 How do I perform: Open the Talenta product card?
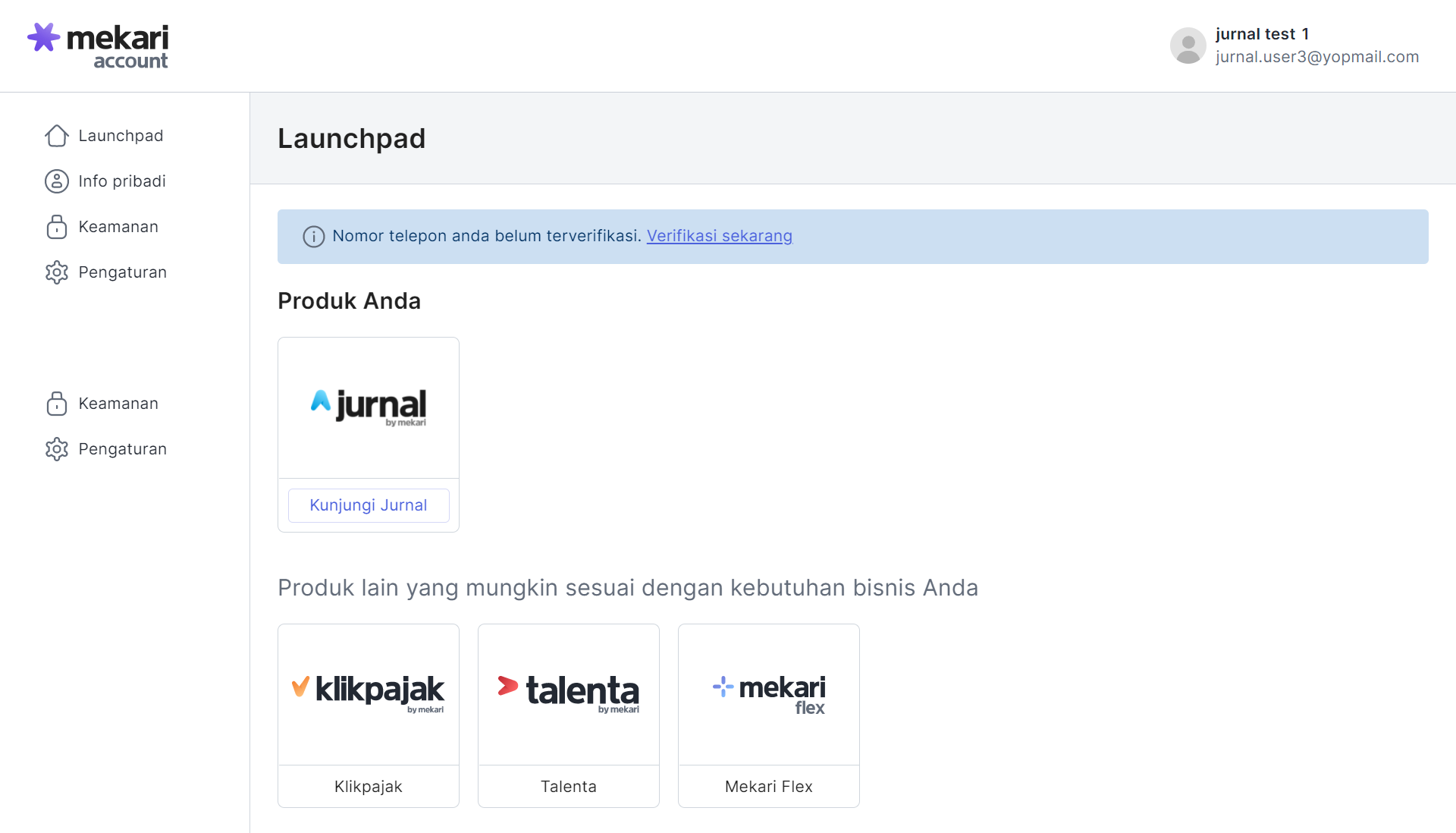[x=569, y=715]
